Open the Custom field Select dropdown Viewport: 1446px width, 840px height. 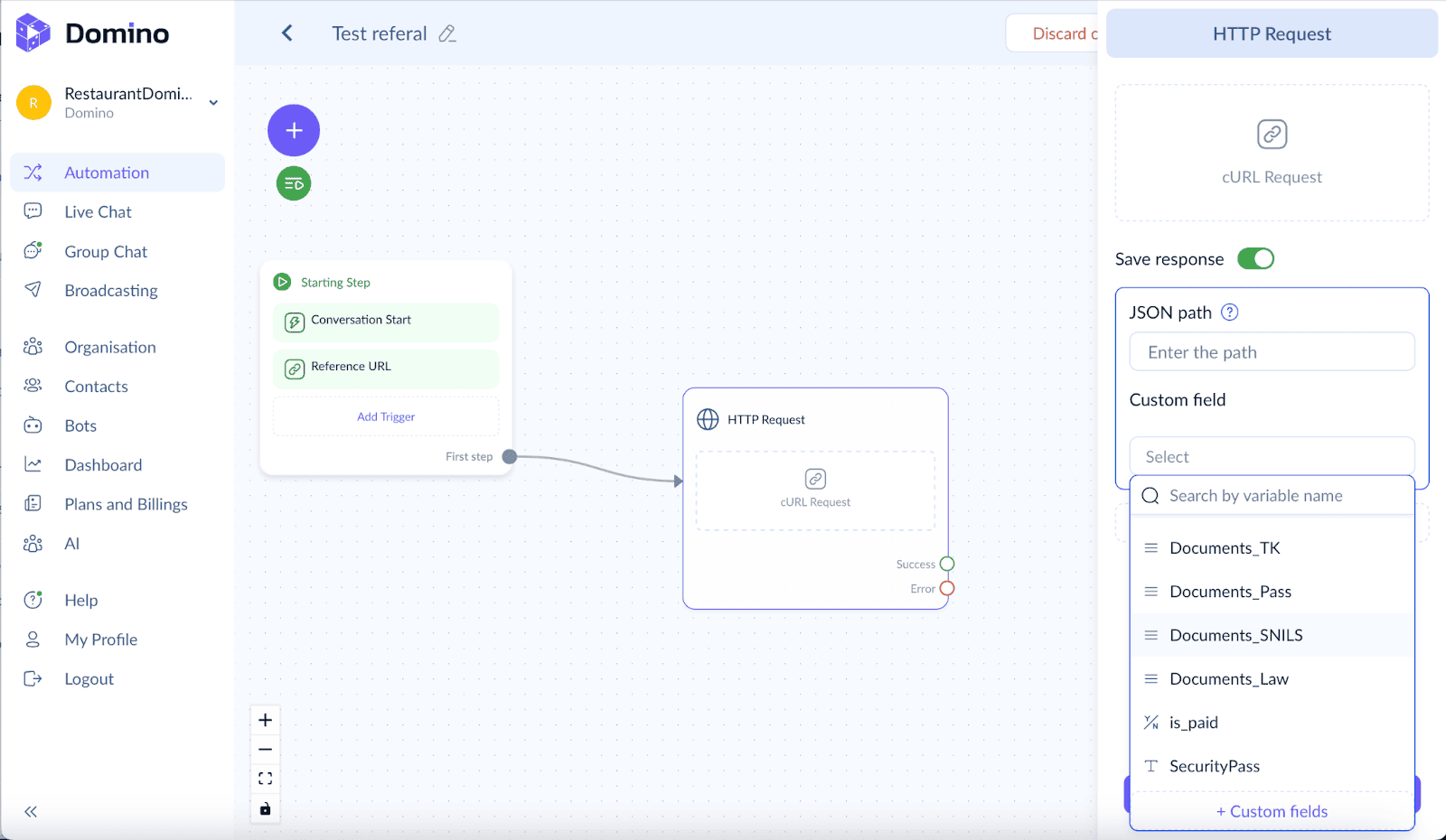point(1272,456)
